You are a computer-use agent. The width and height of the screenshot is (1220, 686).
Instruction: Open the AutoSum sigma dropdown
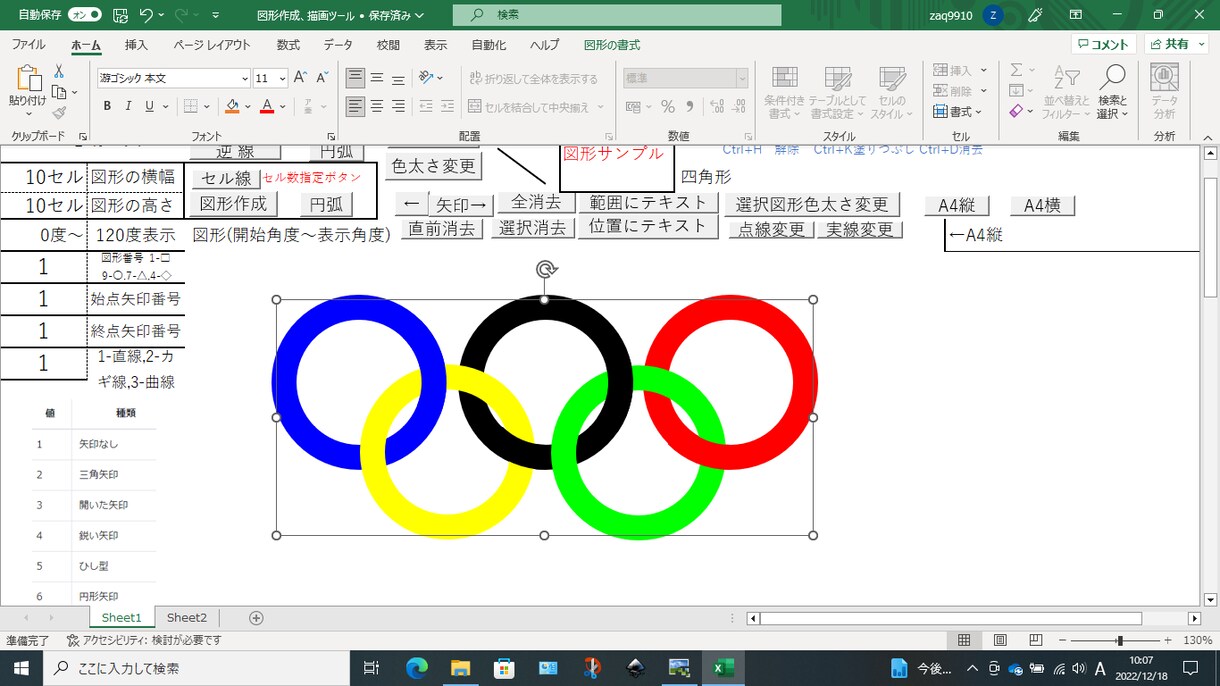click(1033, 70)
